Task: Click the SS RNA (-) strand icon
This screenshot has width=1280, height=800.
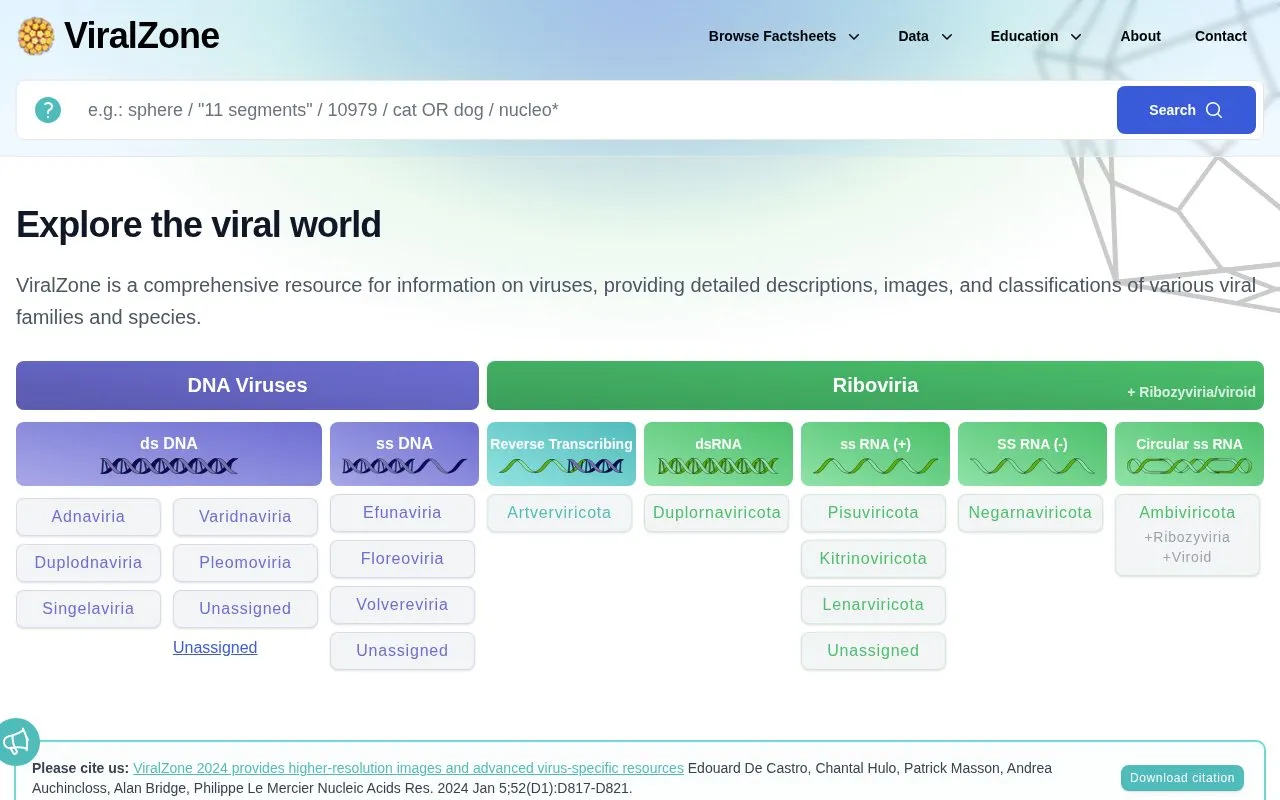Action: click(1032, 466)
